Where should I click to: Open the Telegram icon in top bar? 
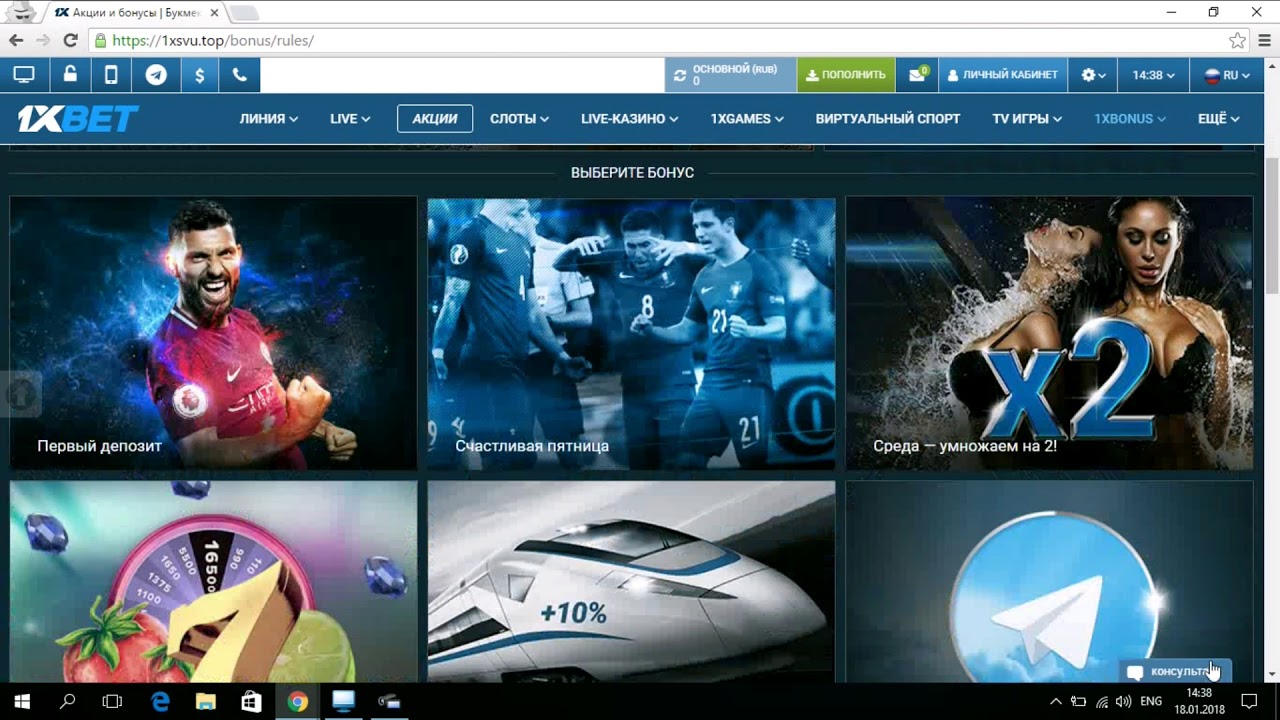click(156, 75)
